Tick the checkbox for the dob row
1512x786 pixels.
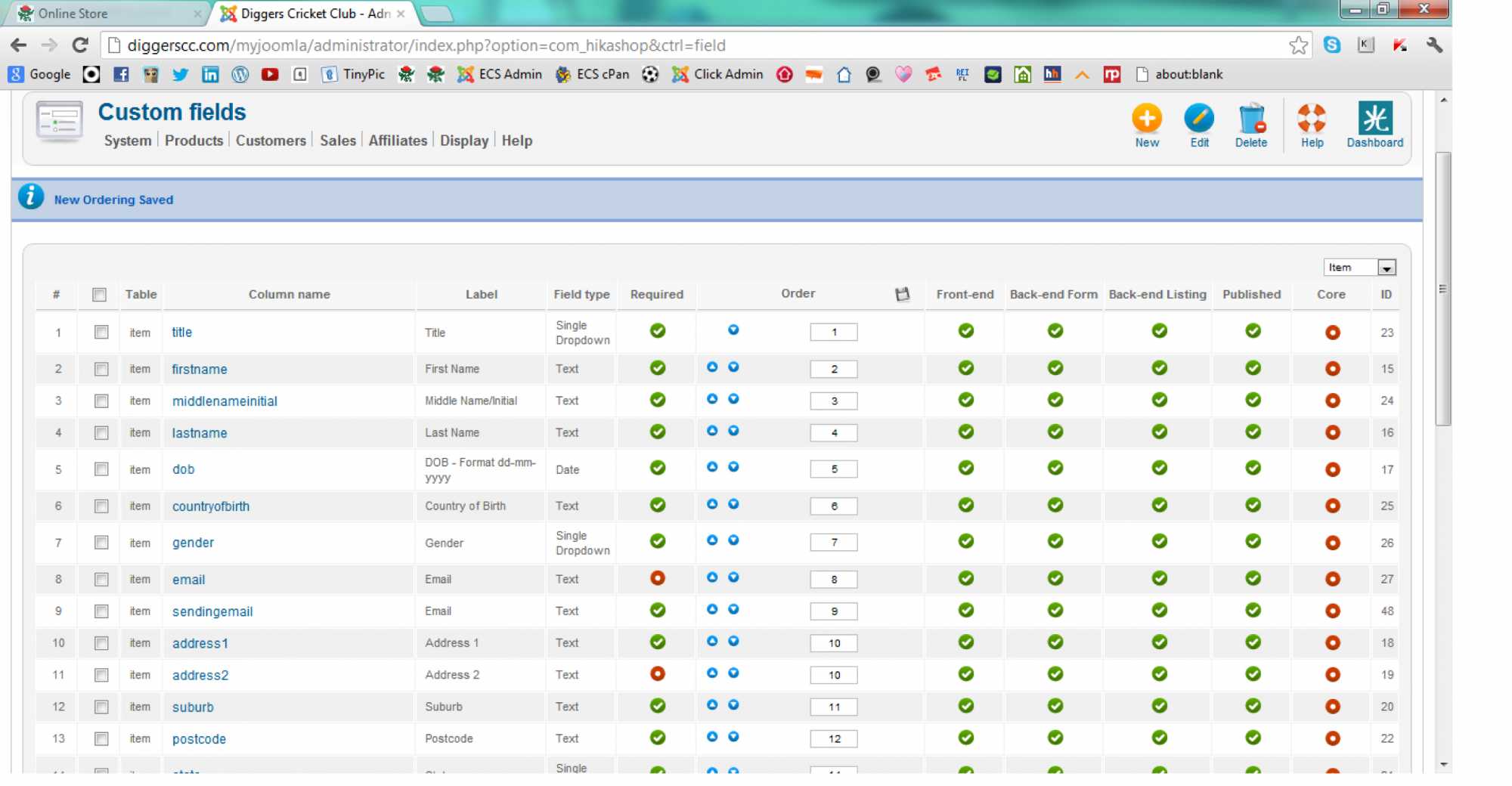(101, 469)
